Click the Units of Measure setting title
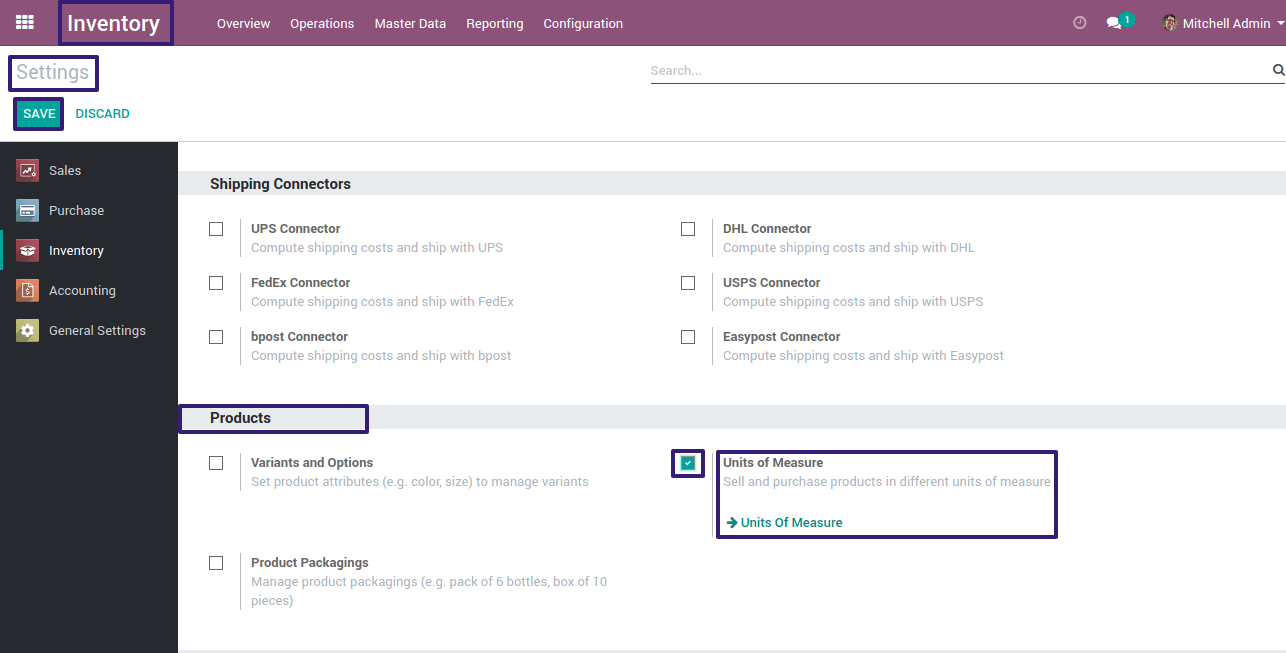This screenshot has width=1286, height=653. point(773,463)
